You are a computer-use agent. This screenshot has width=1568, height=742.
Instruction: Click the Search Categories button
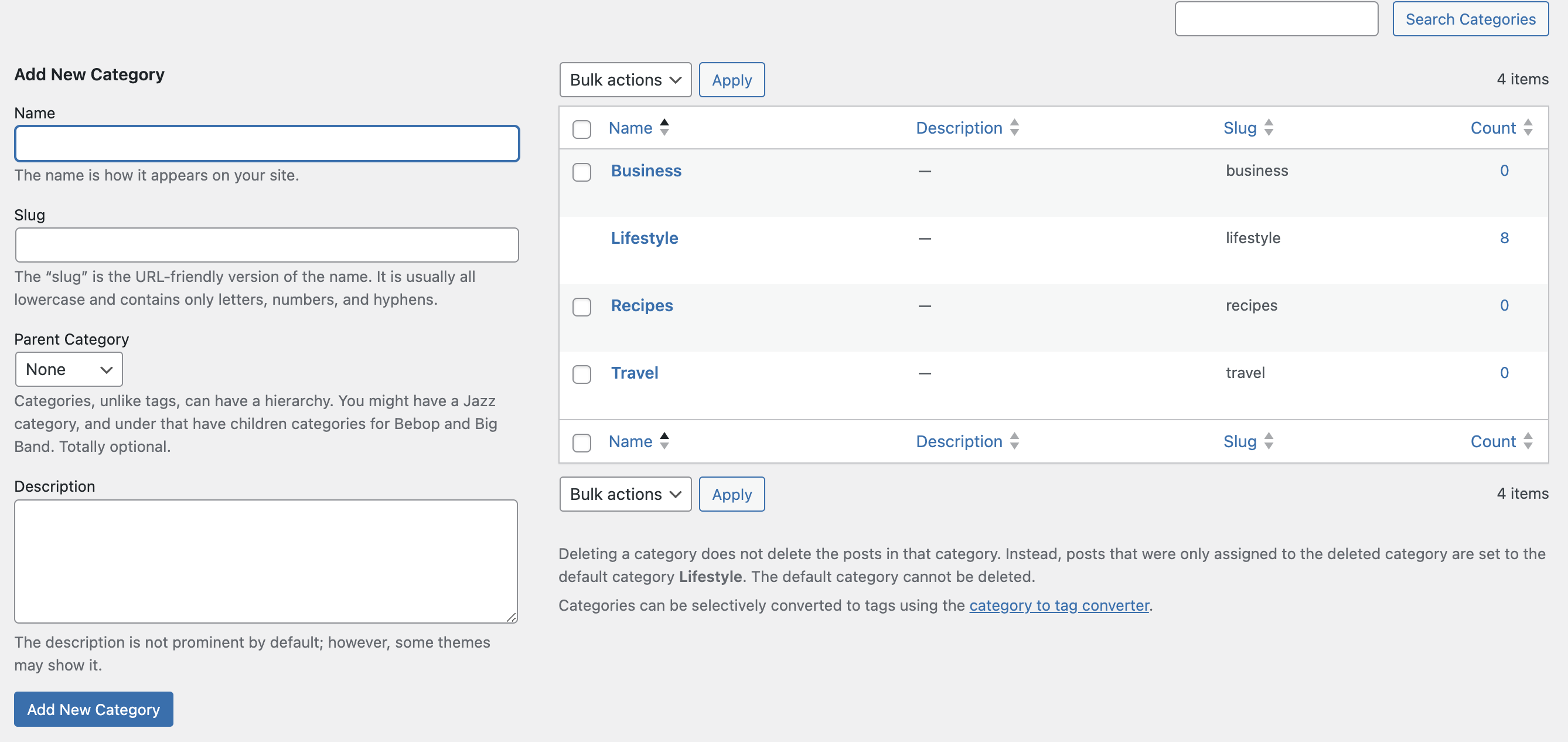[1470, 18]
